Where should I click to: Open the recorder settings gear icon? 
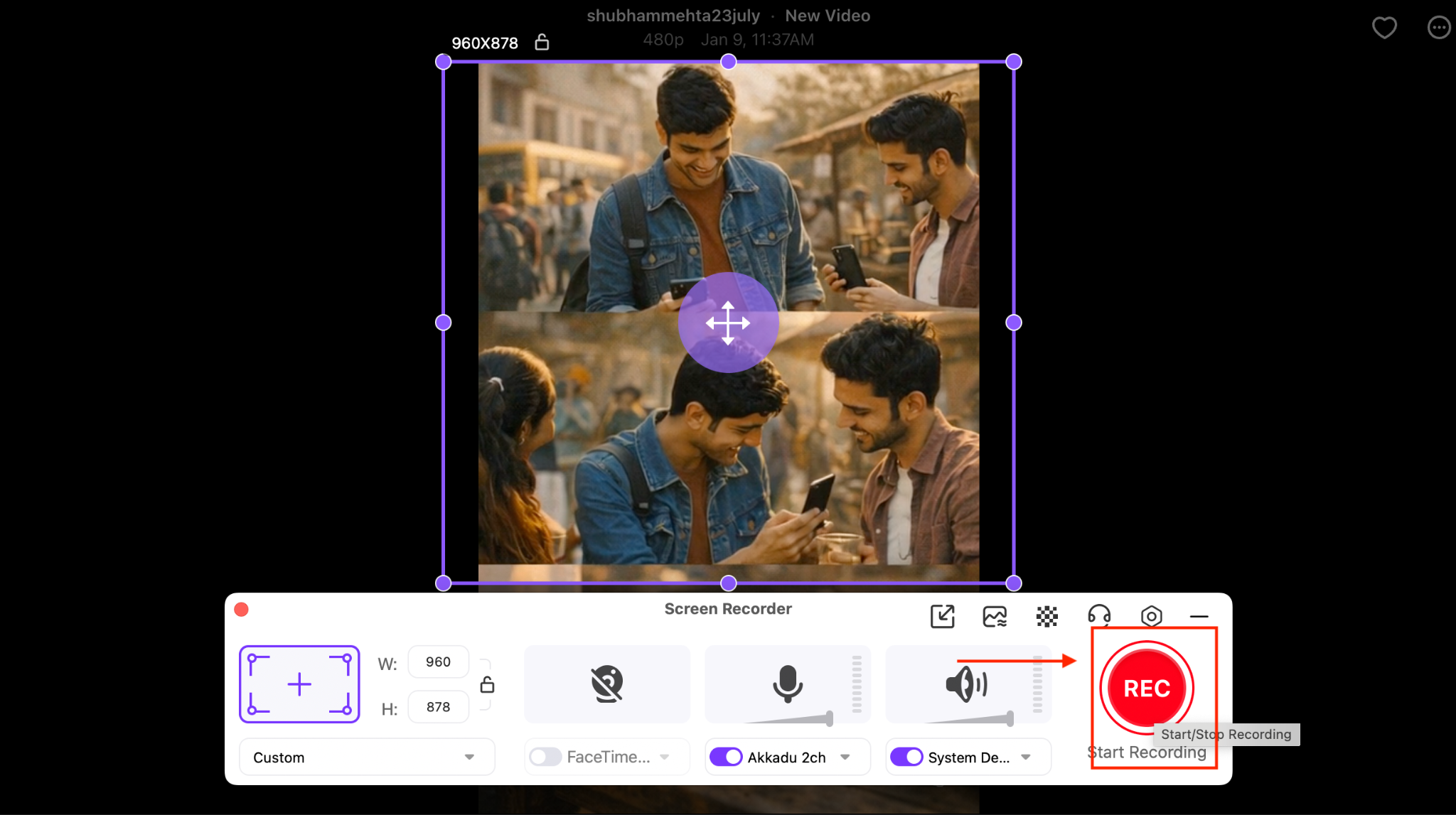[1152, 616]
